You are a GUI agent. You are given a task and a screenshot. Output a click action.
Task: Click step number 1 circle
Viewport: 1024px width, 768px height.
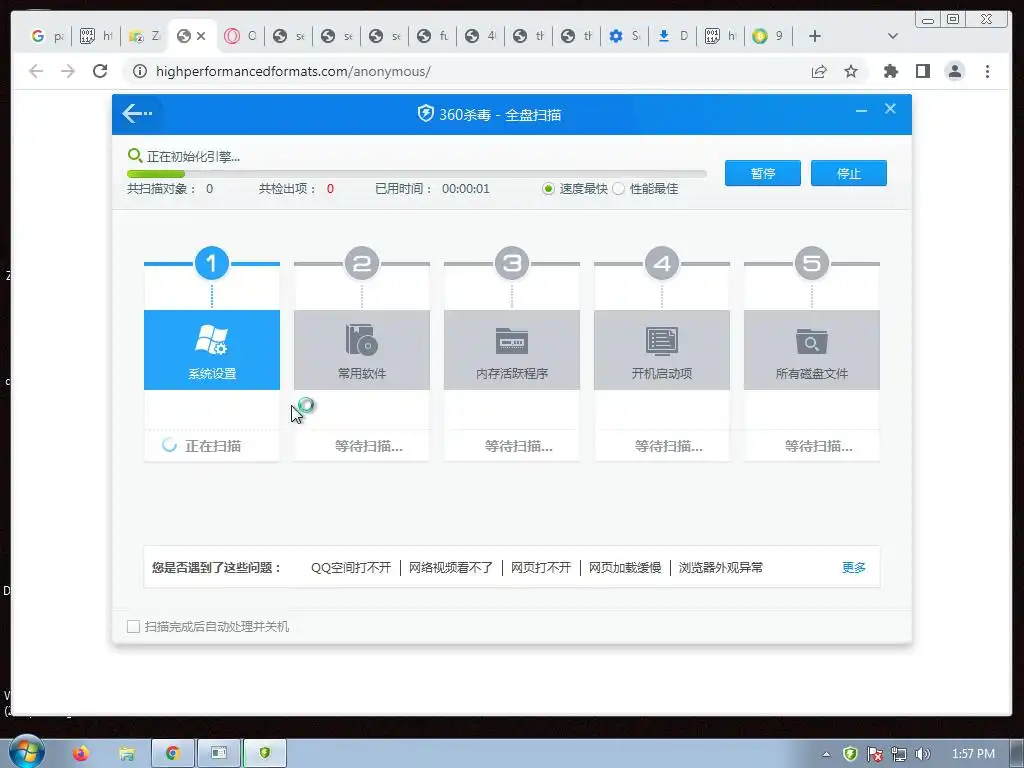point(212,263)
